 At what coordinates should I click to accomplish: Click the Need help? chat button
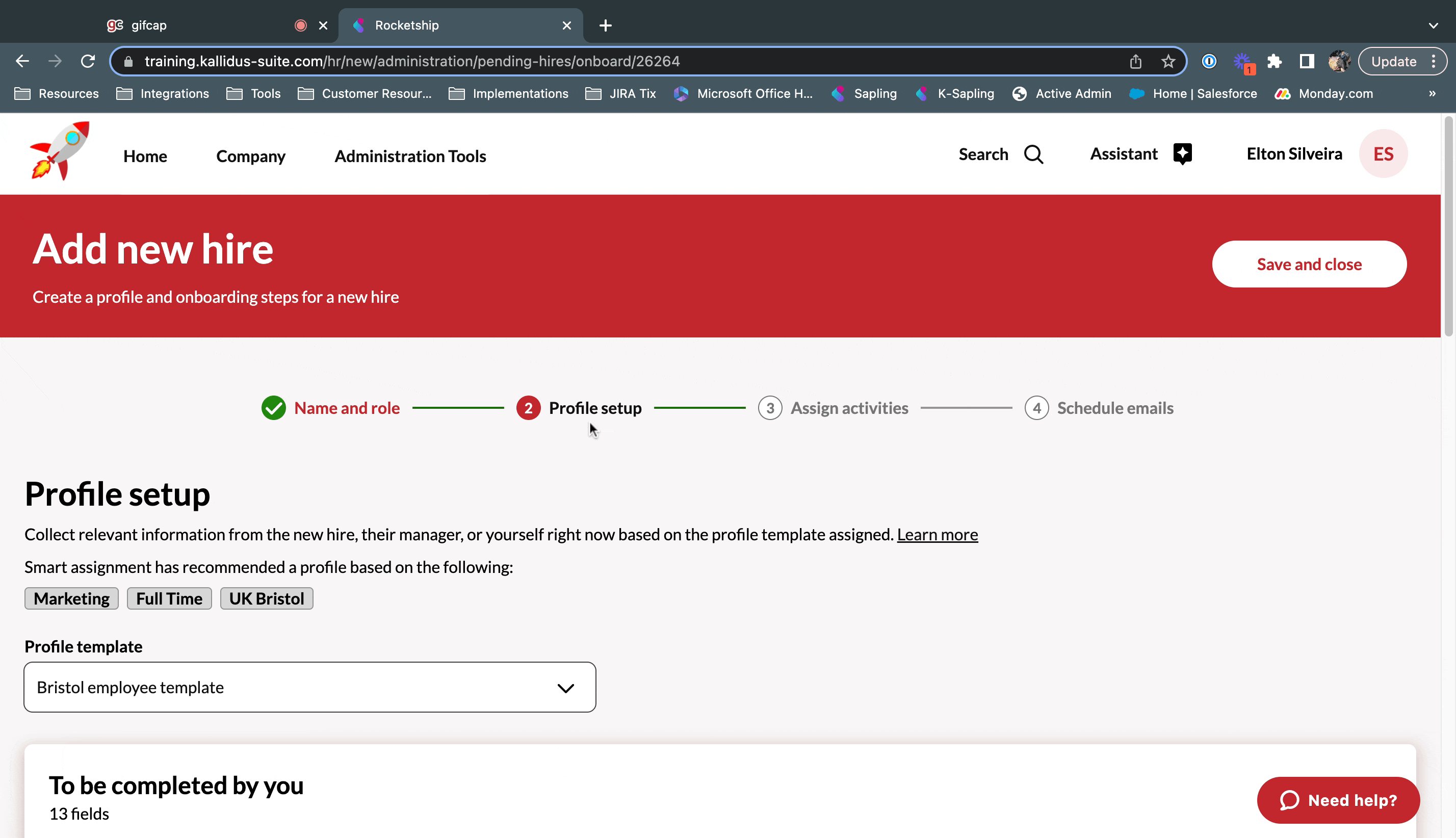click(x=1337, y=800)
